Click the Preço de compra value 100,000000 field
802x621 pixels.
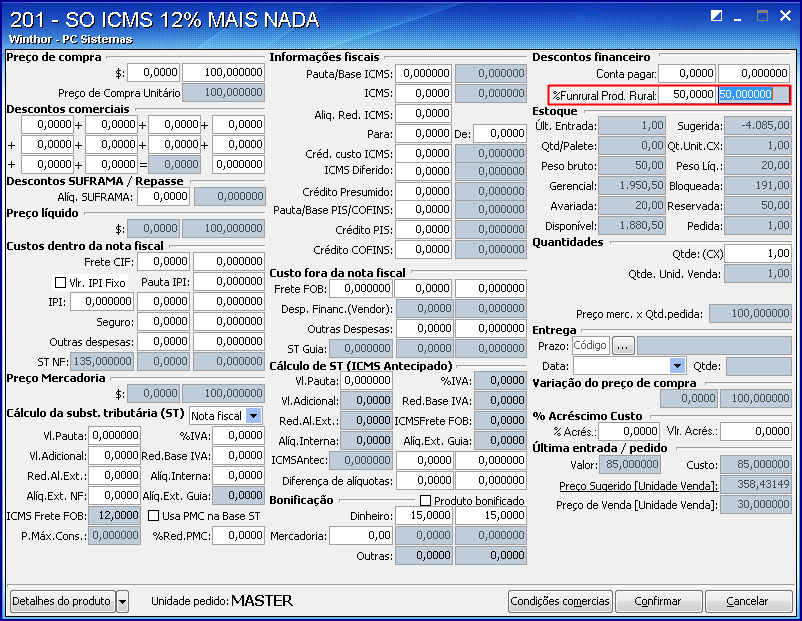224,73
